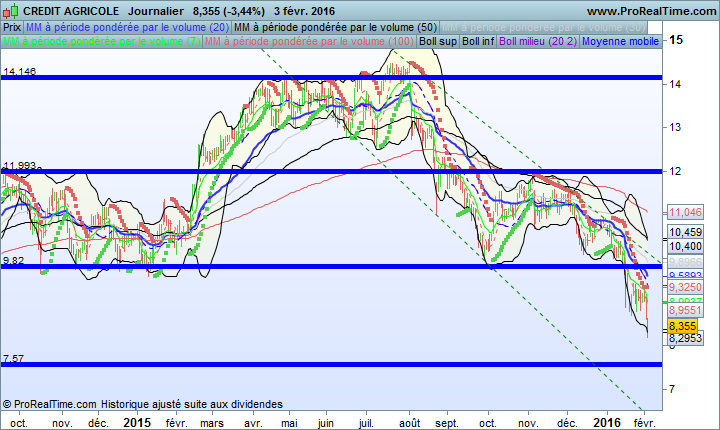Viewport: 720px width, 430px height.
Task: Click the 2016 year label on time axis
Action: (x=607, y=423)
